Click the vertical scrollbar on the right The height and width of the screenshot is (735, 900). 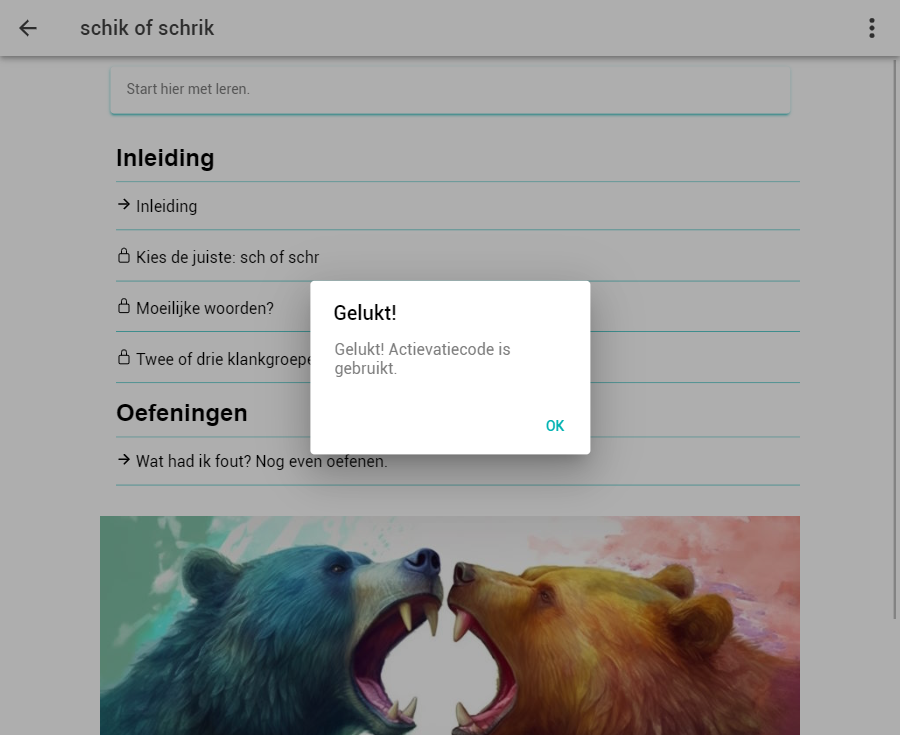(x=895, y=340)
